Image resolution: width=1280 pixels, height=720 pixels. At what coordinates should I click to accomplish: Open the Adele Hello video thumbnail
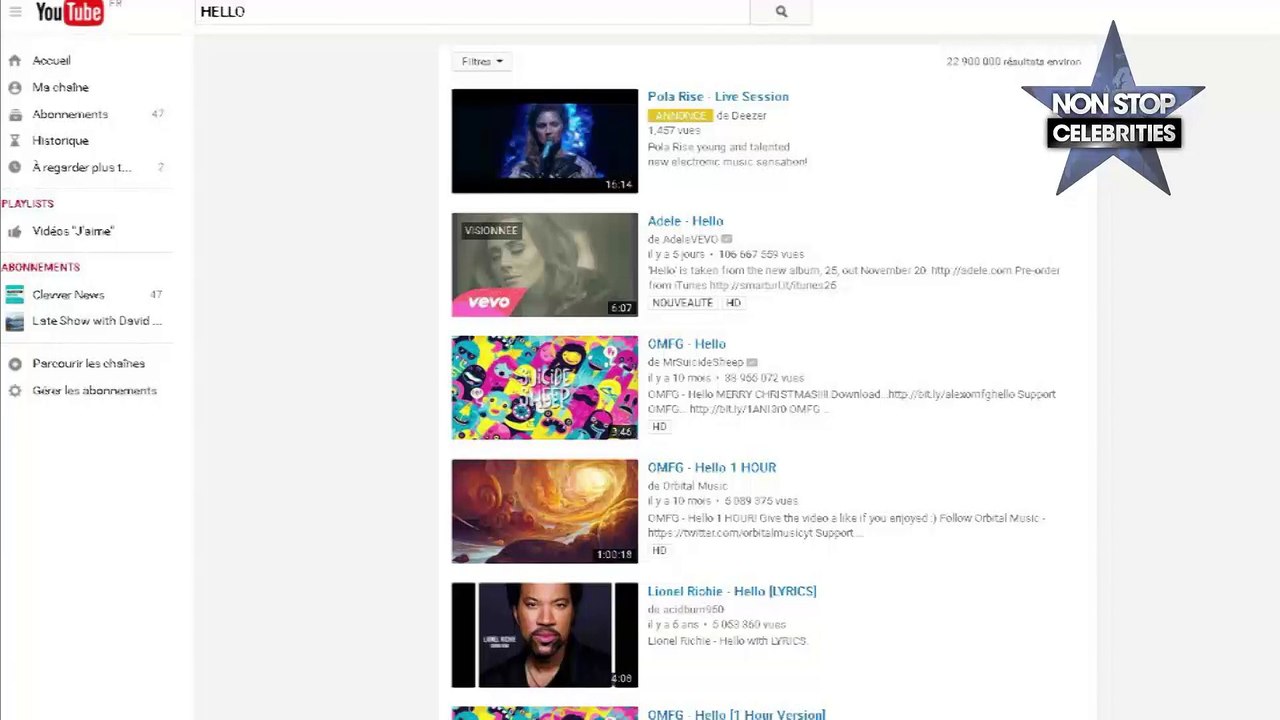tap(544, 265)
